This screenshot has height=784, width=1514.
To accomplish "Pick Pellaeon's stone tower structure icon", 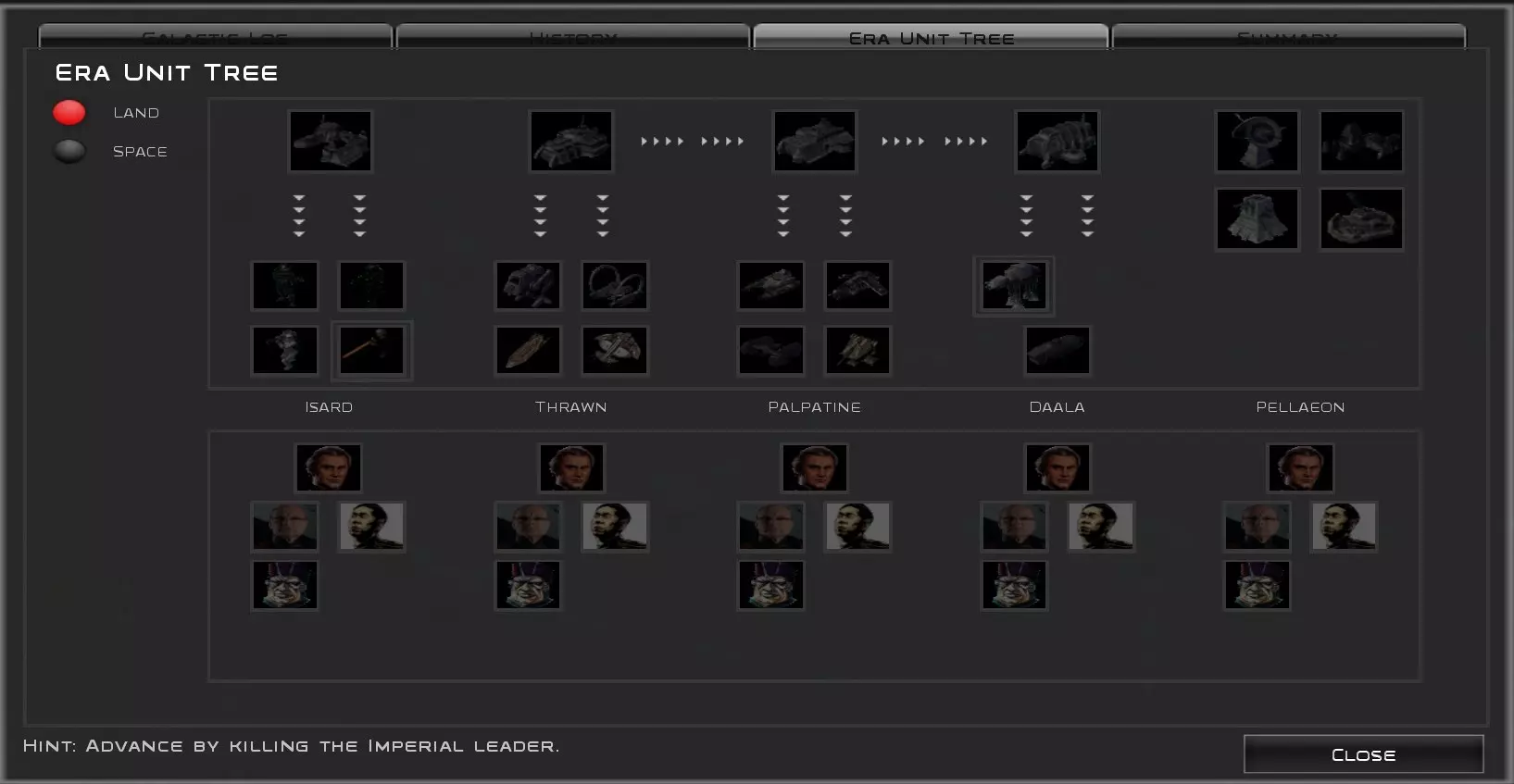I will [1257, 219].
